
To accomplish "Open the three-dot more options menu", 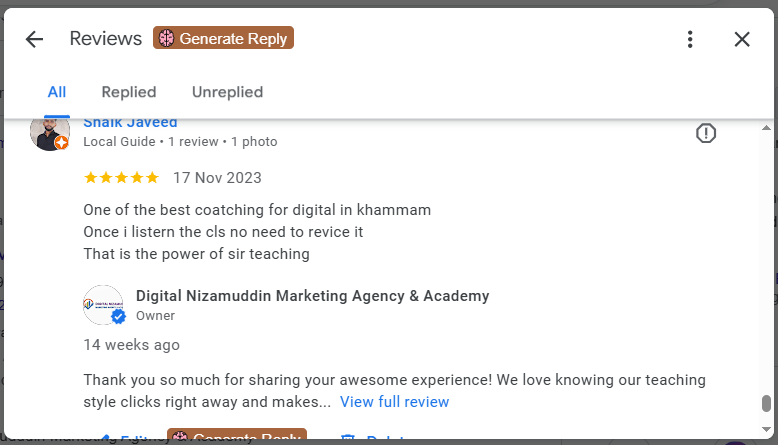I will [x=690, y=39].
